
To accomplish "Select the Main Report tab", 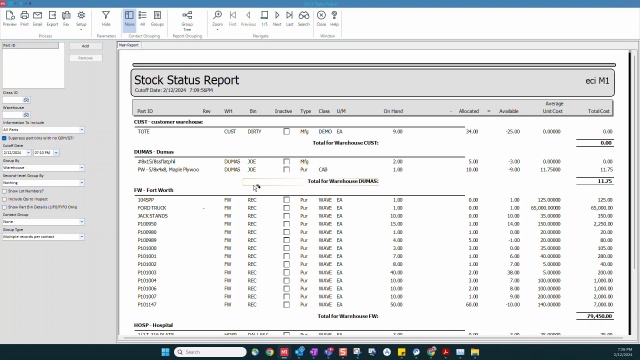I will (x=129, y=45).
